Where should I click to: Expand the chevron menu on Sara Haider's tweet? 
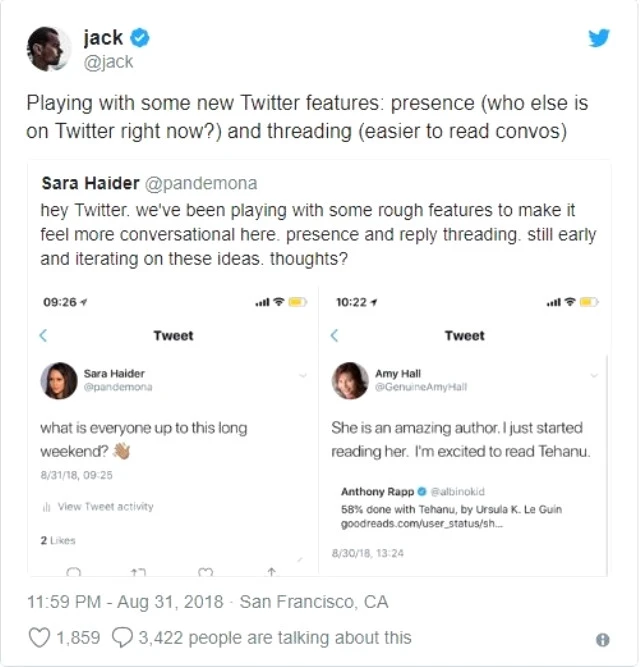302,375
